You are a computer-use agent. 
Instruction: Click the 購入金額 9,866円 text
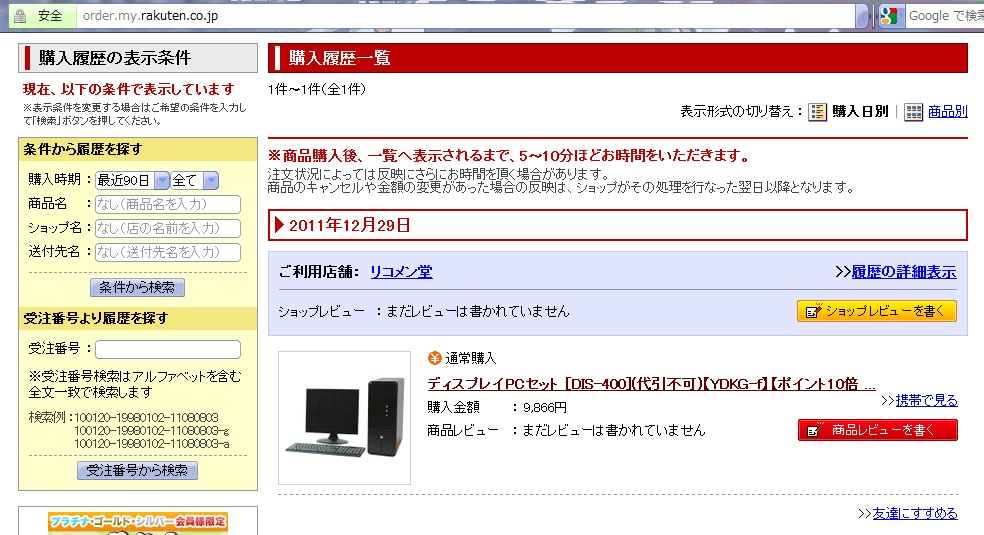497,408
